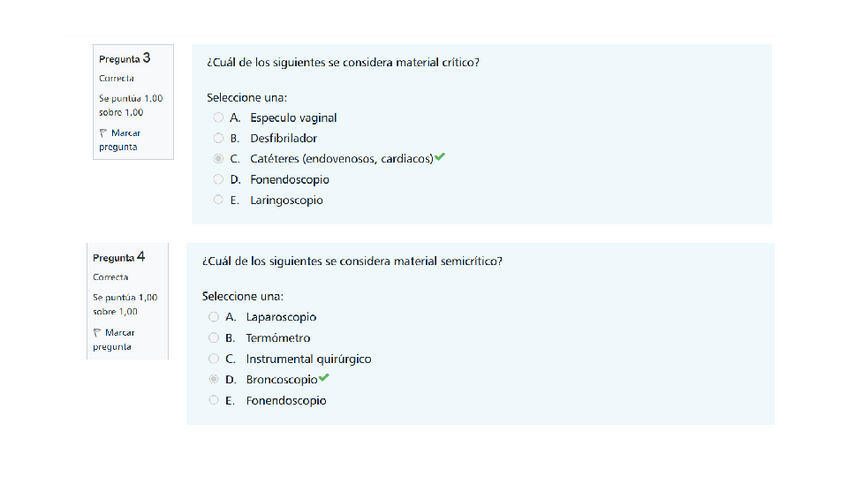The height and width of the screenshot is (477, 848).
Task: Choose the Laringoscopio radio option
Action: click(218, 200)
